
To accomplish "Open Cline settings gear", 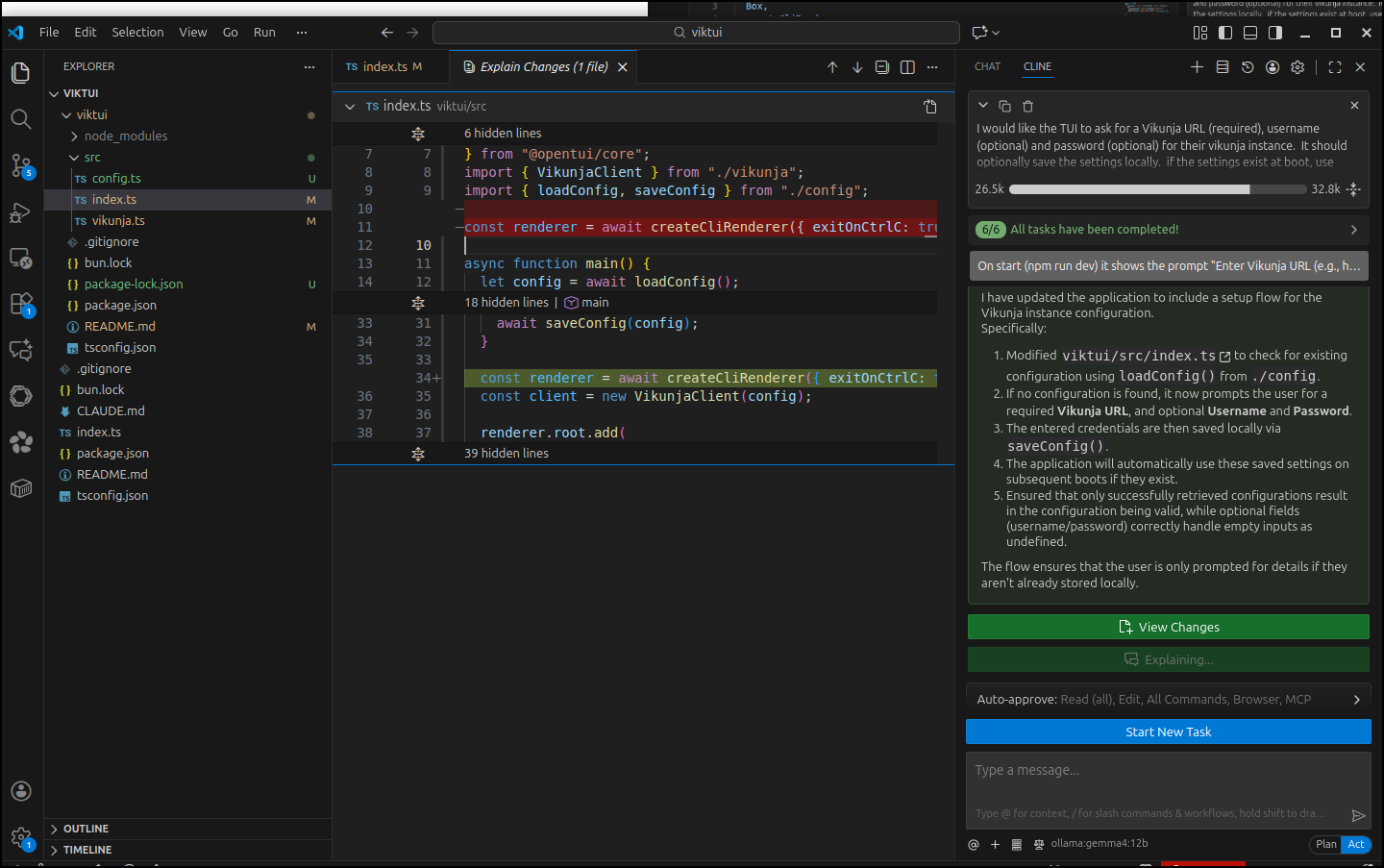I will tap(1297, 67).
